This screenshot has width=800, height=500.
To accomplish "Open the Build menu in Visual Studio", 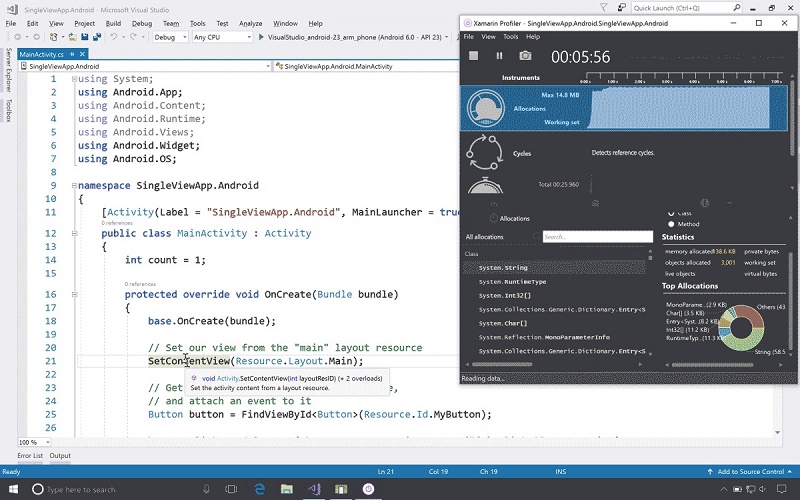I will coord(113,23).
